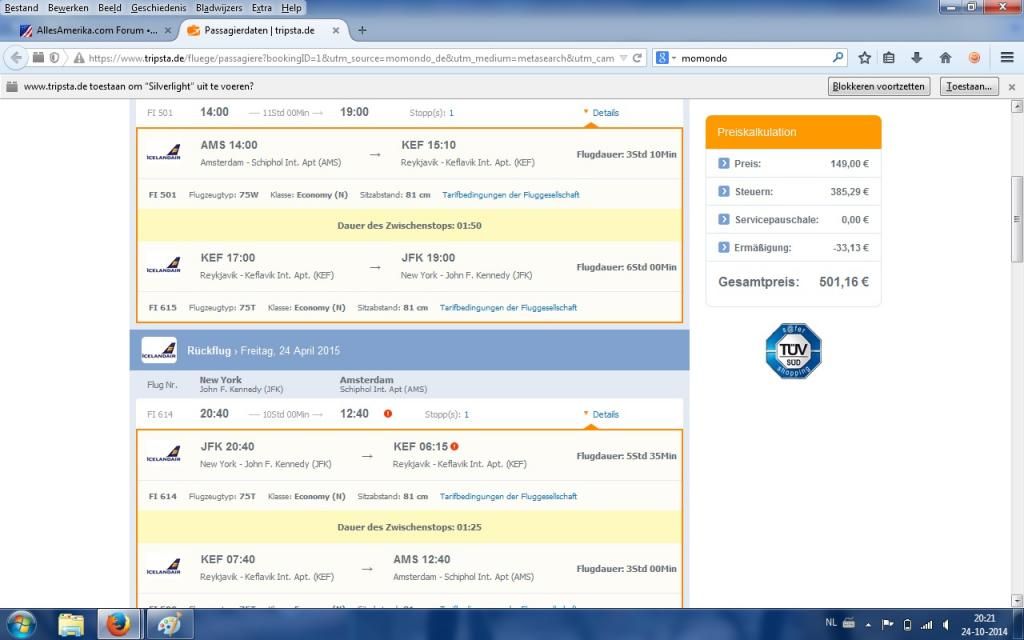Screen dimensions: 1024x640
Task: Click the blue arrow icon beside Servicepauschale
Action: pyautogui.click(x=724, y=219)
